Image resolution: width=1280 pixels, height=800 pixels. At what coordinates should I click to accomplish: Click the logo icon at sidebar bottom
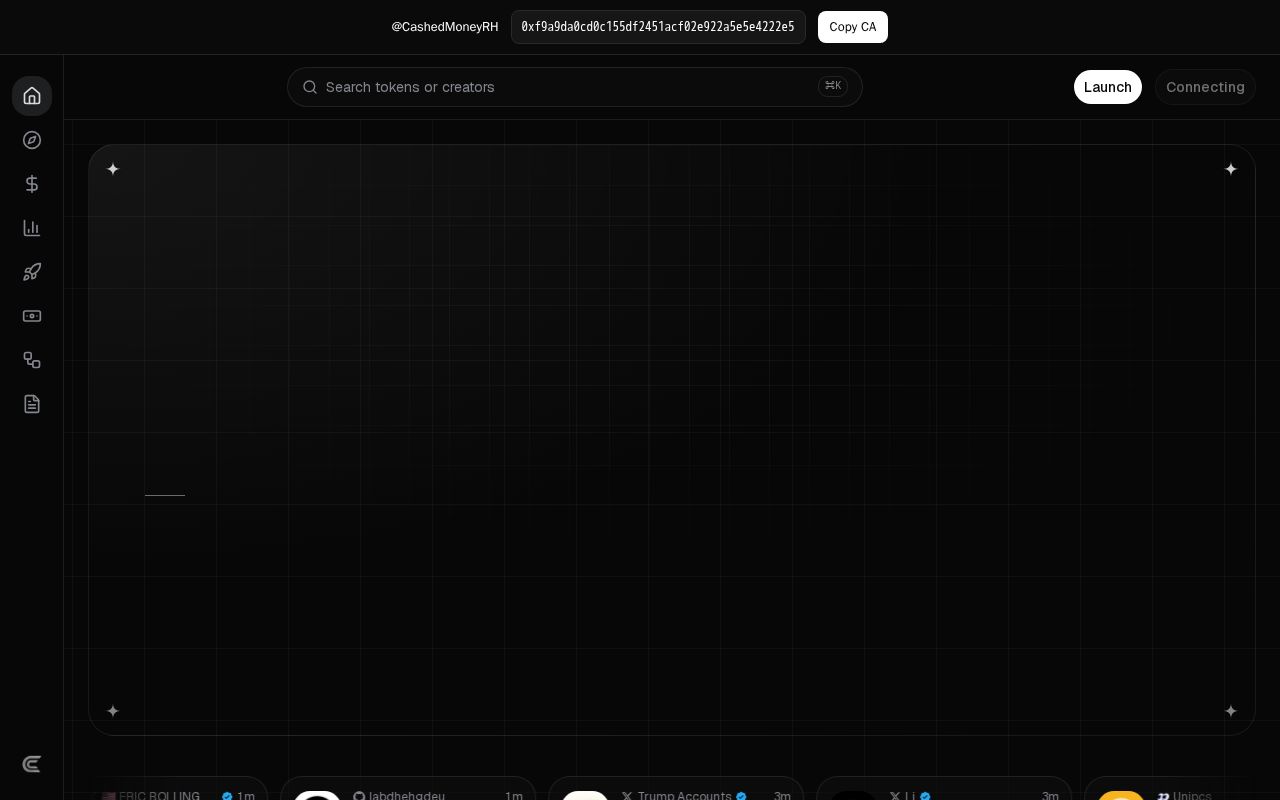pos(32,764)
